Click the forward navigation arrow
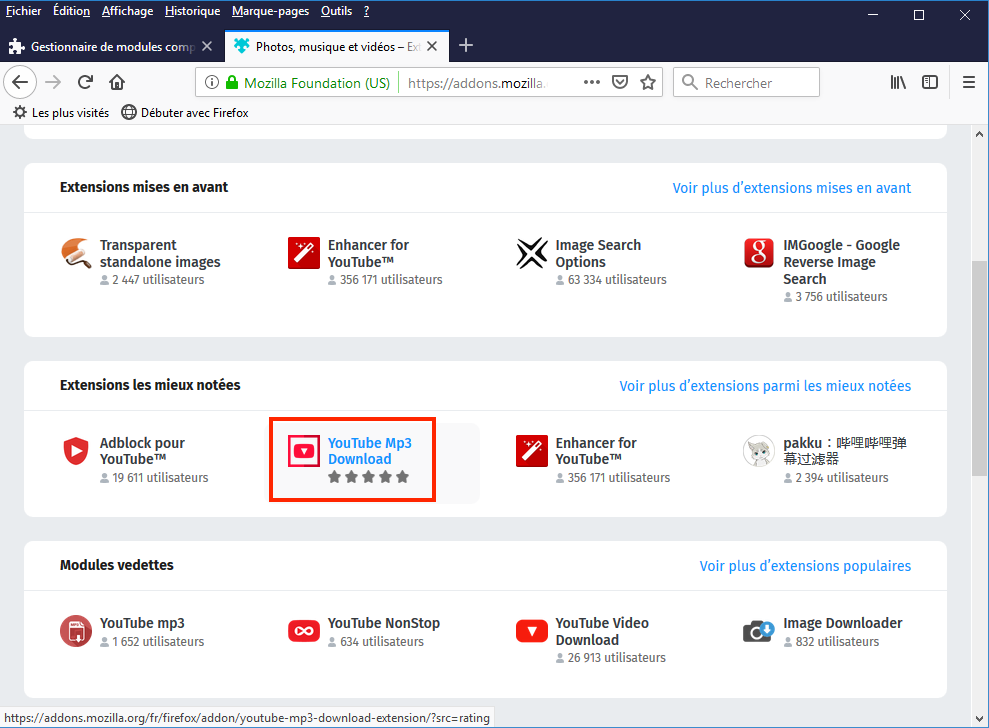 click(54, 83)
